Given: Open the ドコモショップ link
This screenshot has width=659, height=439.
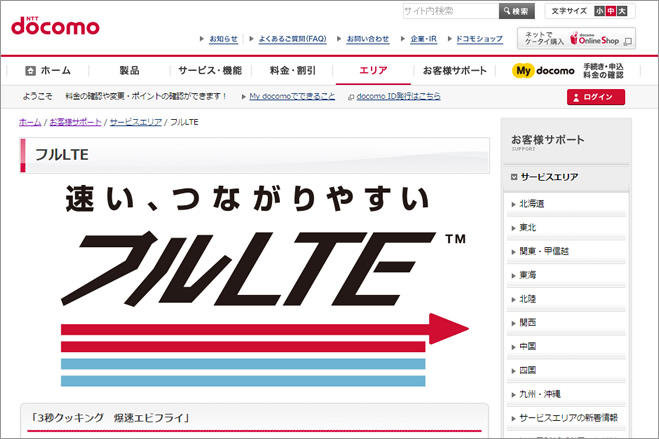Looking at the screenshot, I should coord(480,39).
